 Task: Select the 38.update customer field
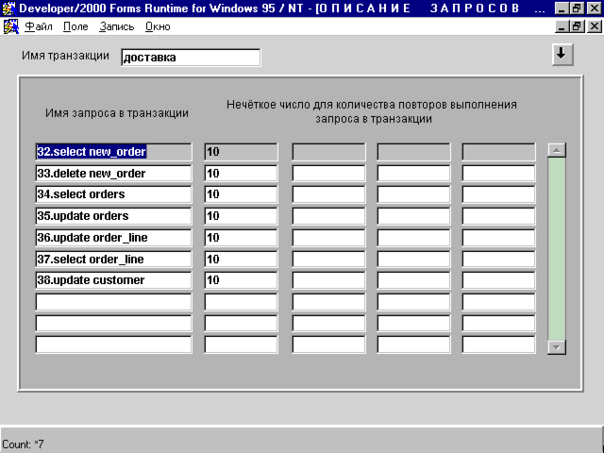pyautogui.click(x=114, y=280)
